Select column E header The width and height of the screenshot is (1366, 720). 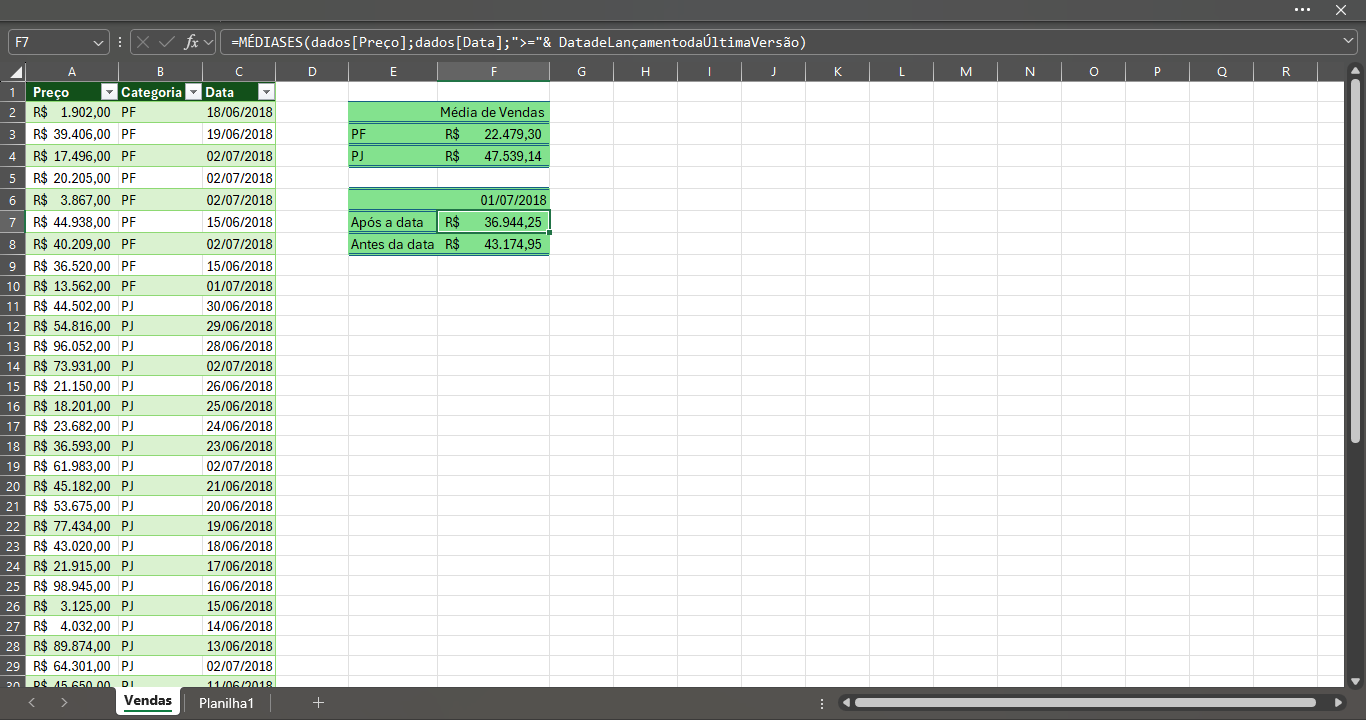pos(393,71)
